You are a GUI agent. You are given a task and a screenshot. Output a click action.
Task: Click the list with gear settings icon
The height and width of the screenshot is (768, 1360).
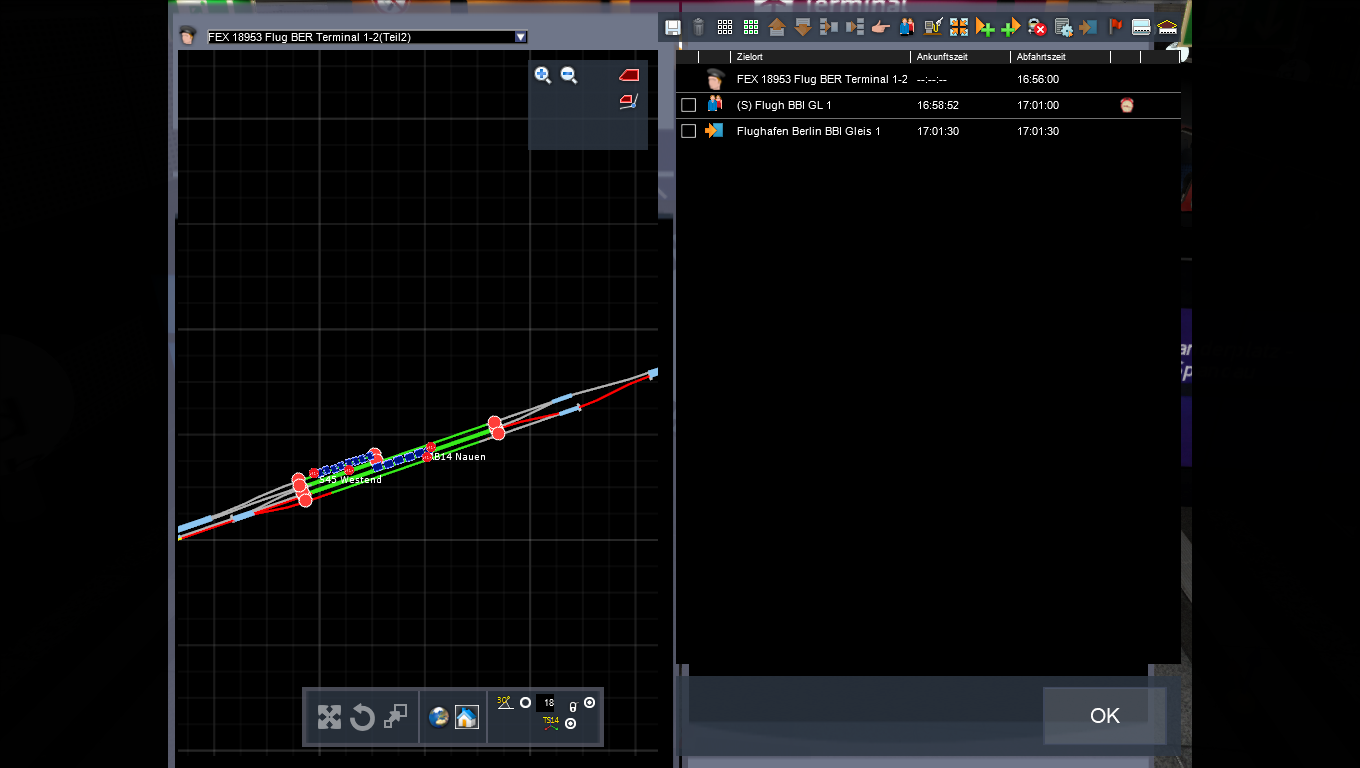(x=1063, y=28)
